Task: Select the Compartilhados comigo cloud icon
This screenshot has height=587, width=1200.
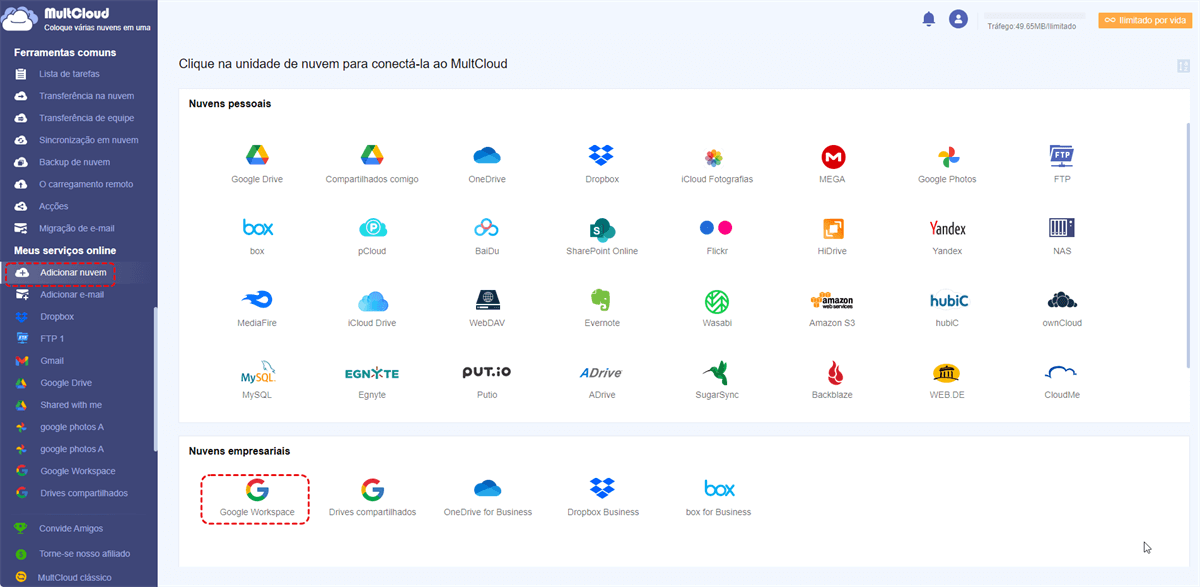Action: [372, 156]
